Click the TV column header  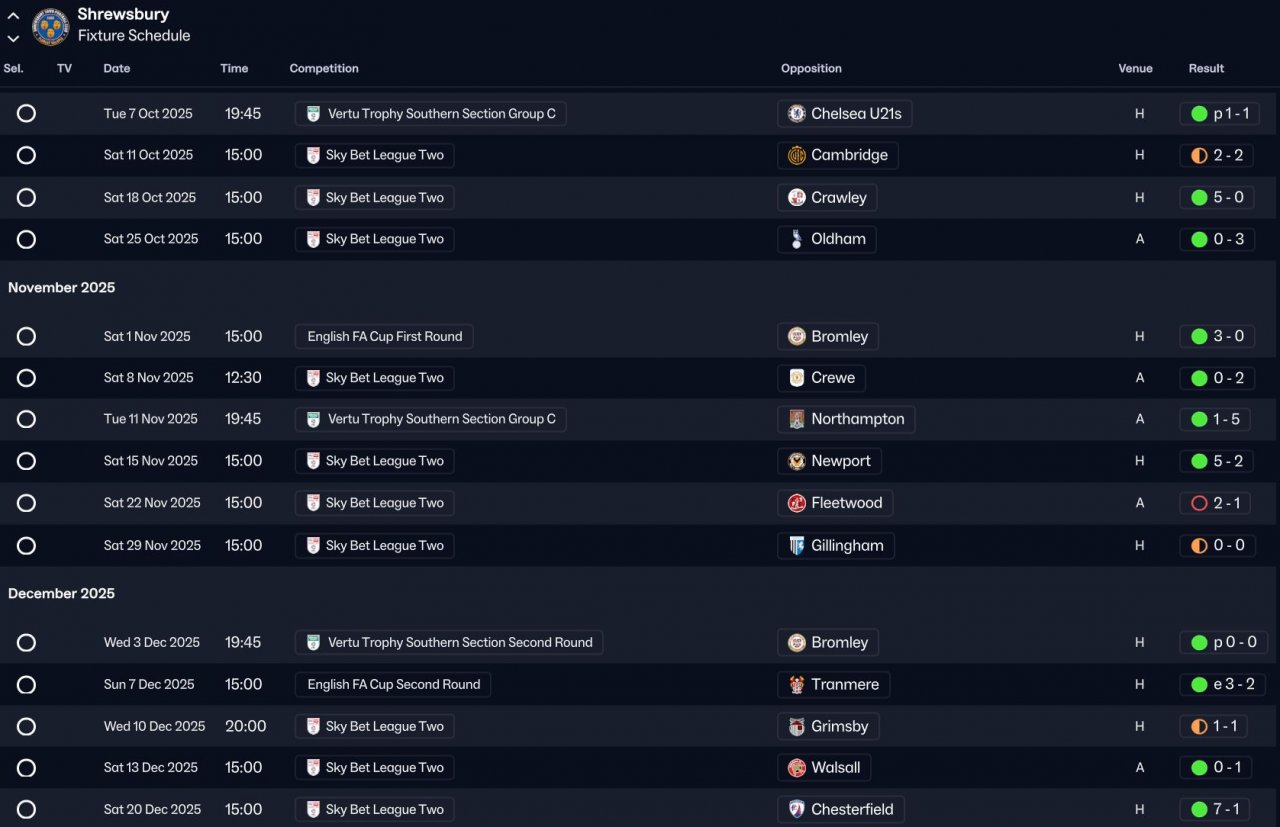tap(64, 69)
